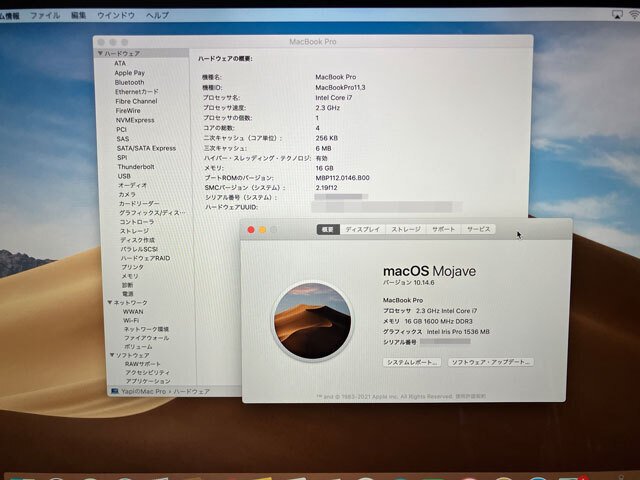
Task: Select ストレージ in the sidebar list
Action: [134, 231]
